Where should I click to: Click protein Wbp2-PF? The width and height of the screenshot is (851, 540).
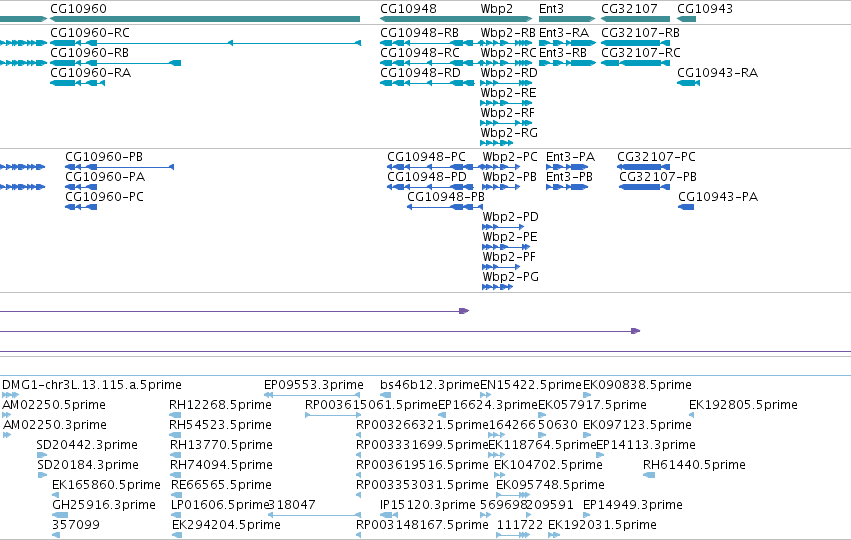tap(501, 267)
